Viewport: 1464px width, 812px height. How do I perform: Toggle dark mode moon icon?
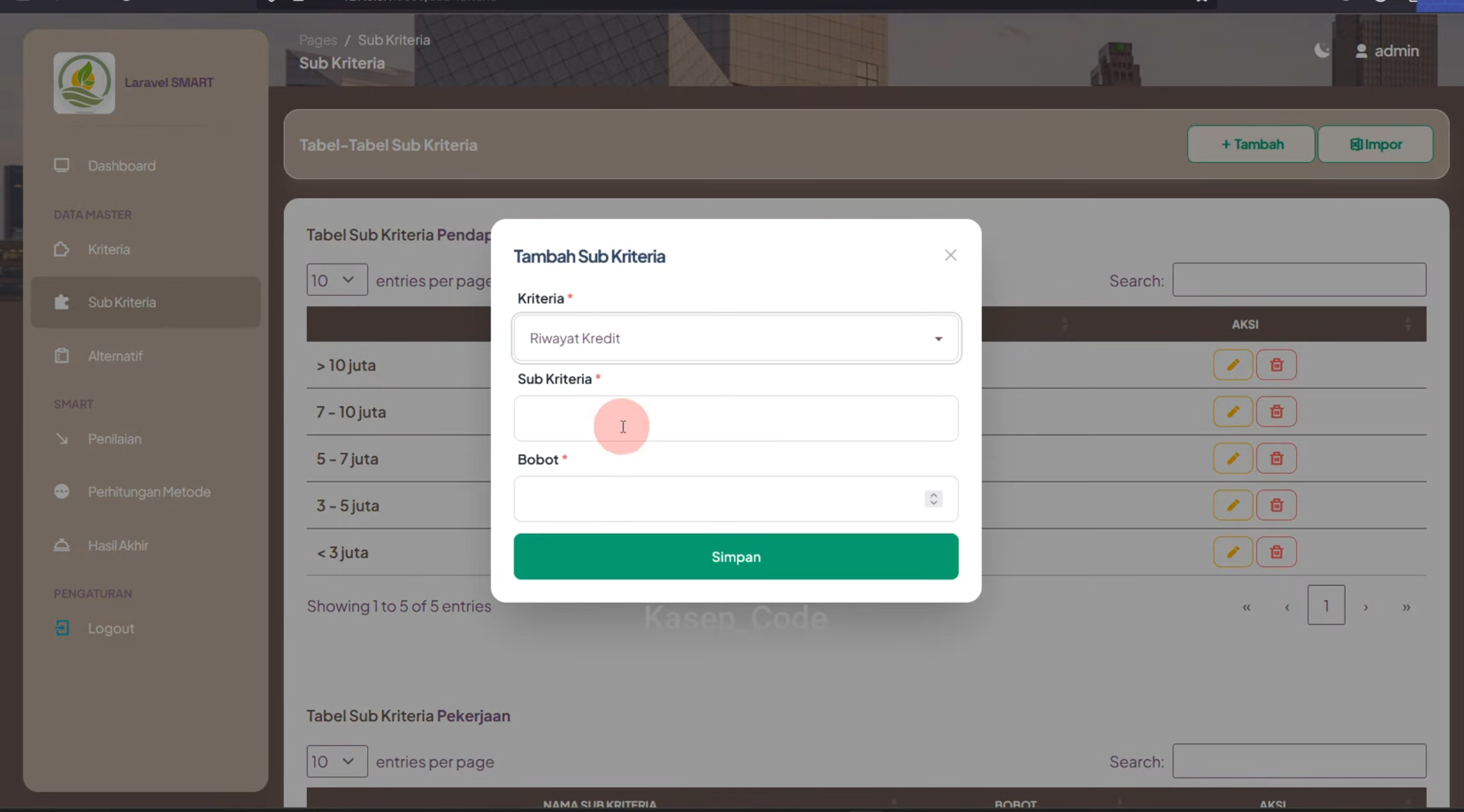[x=1322, y=51]
